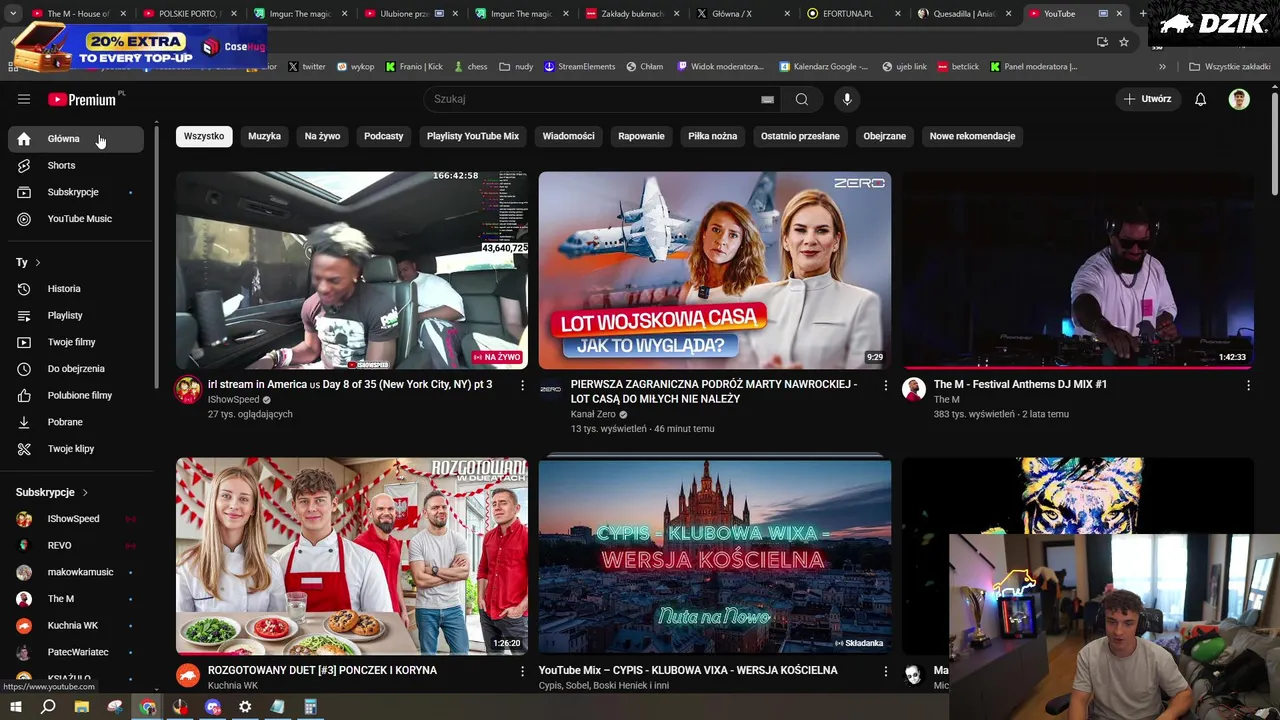
Task: Open the Calculator from the taskbar
Action: [310, 707]
